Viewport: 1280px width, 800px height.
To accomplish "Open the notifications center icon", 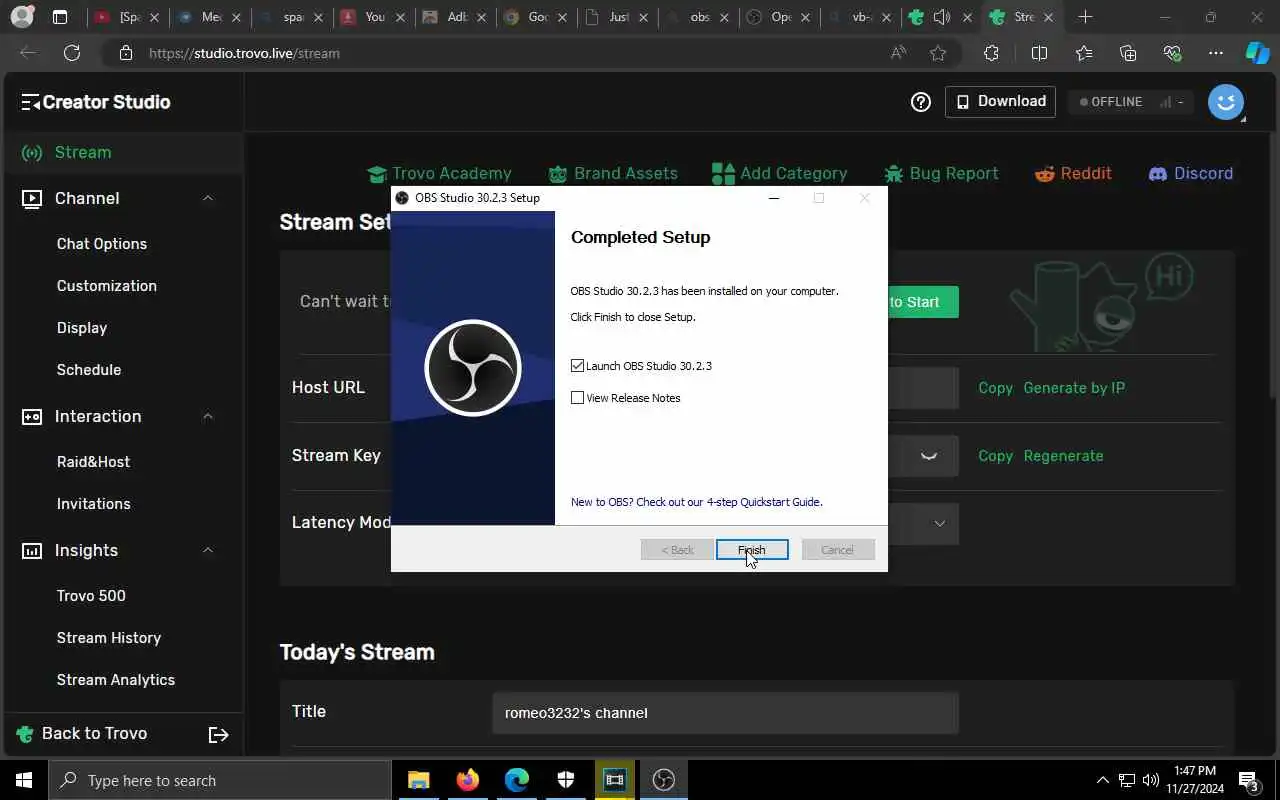I will [1248, 780].
